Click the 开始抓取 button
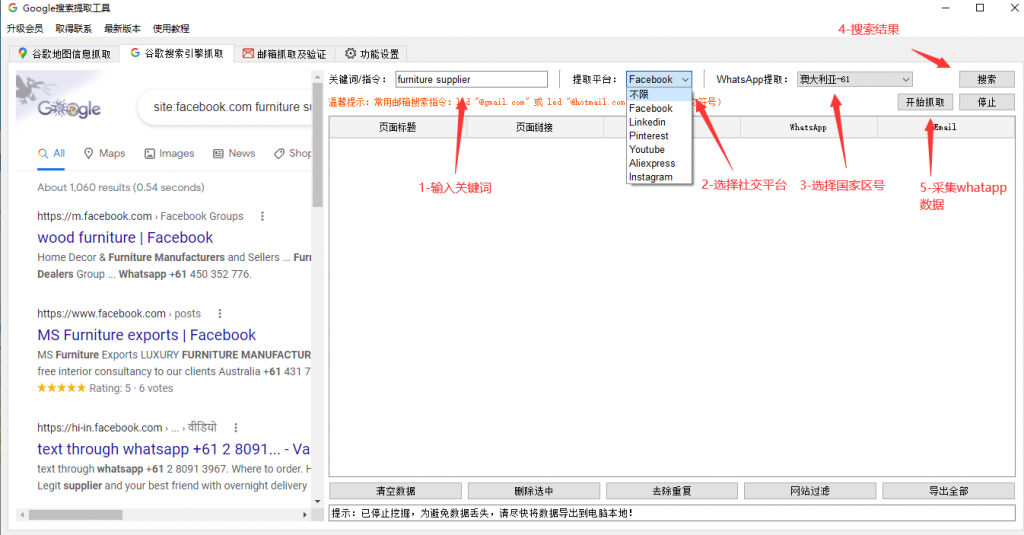1024x535 pixels. click(x=925, y=102)
